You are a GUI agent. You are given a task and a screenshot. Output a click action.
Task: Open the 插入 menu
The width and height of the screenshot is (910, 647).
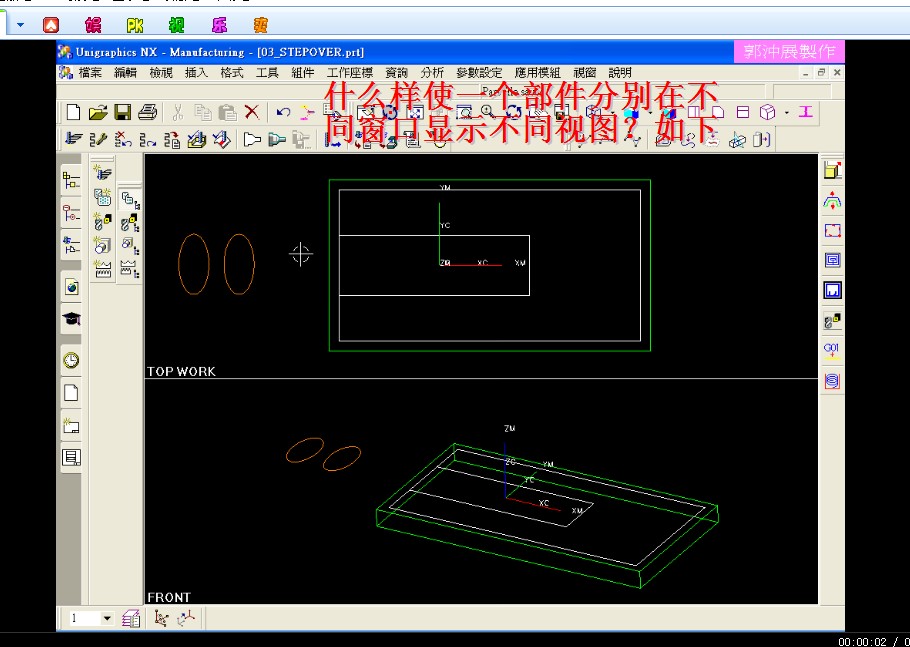(196, 73)
